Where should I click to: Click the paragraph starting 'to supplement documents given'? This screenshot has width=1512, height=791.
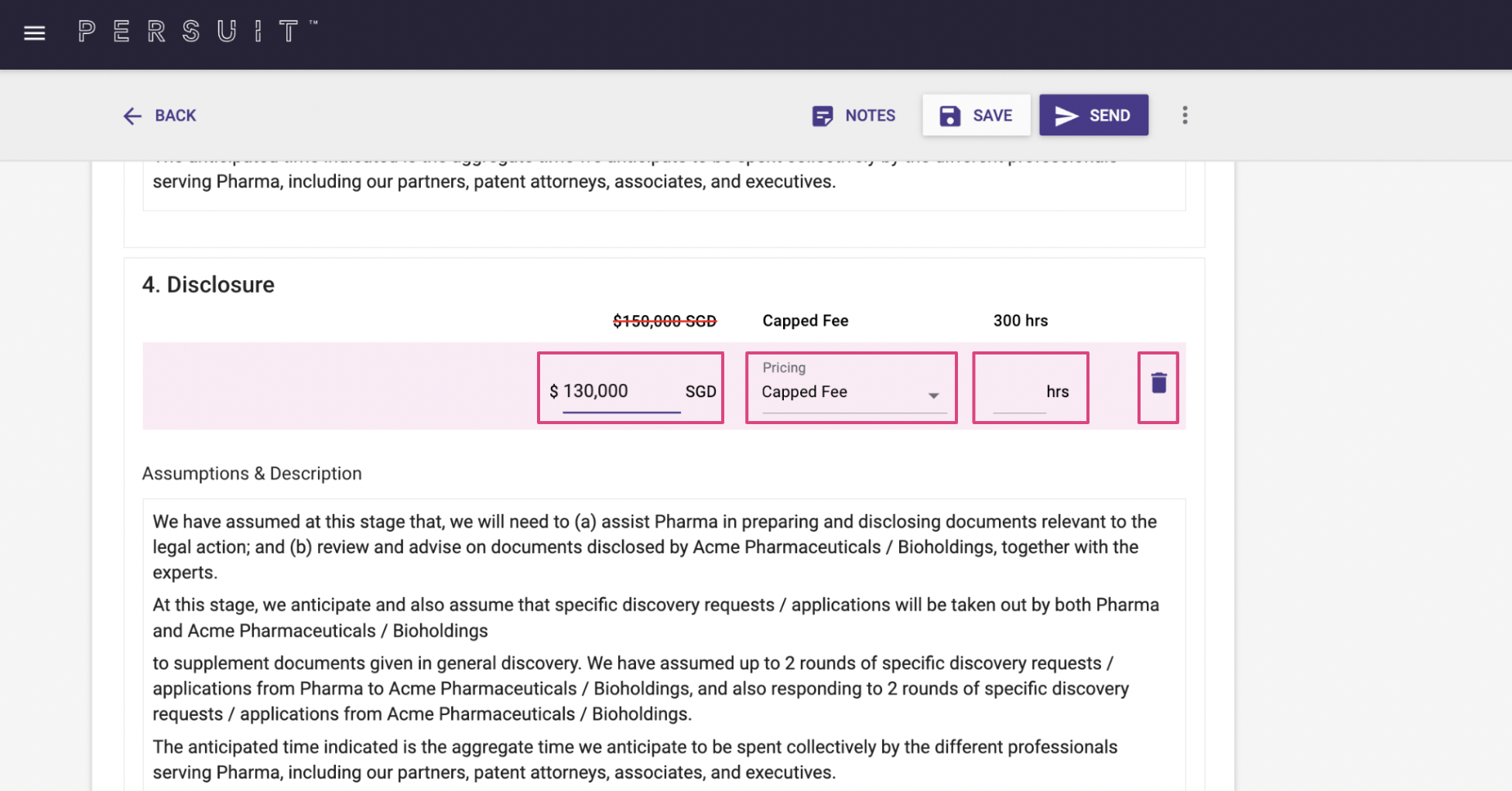(x=641, y=689)
